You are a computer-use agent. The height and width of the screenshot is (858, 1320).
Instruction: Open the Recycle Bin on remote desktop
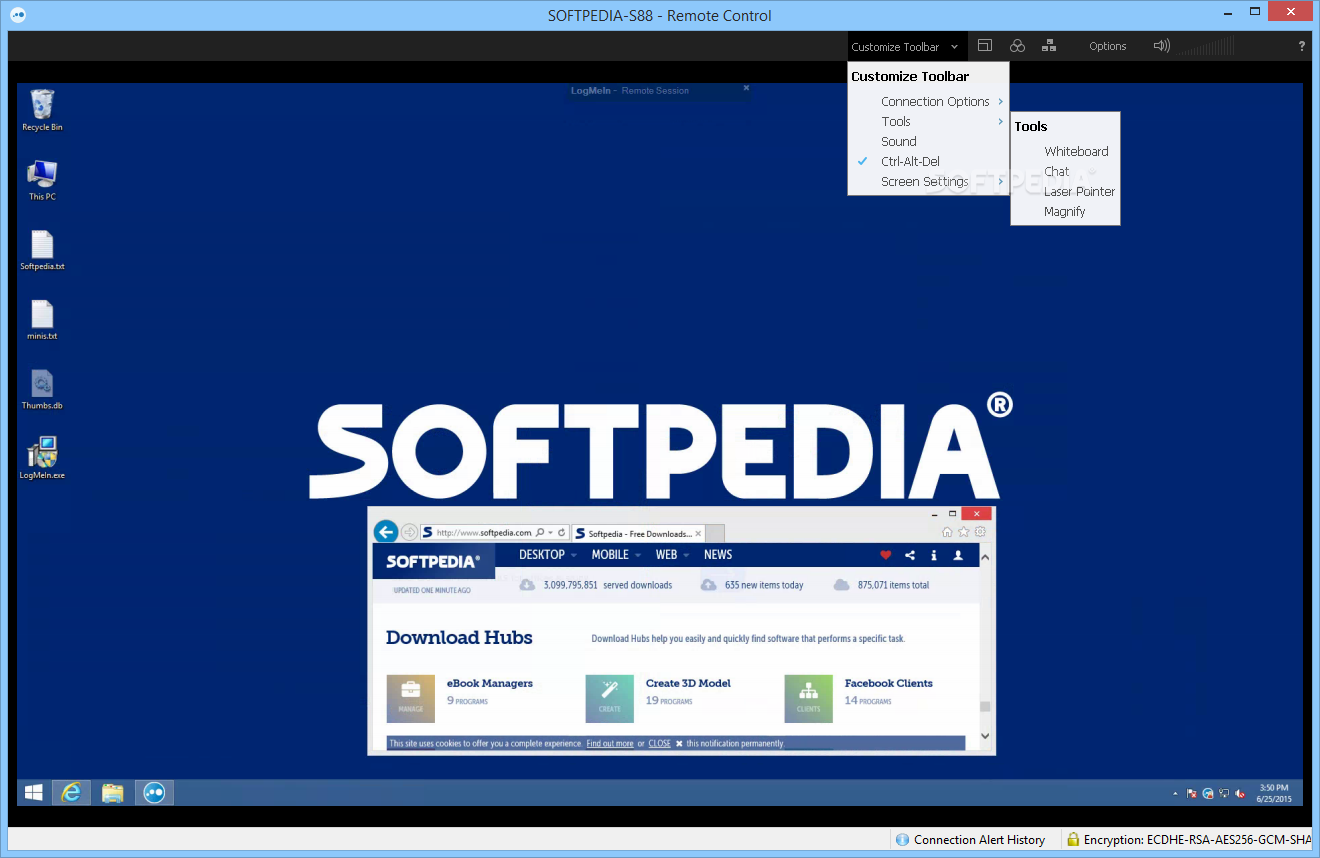coord(42,110)
